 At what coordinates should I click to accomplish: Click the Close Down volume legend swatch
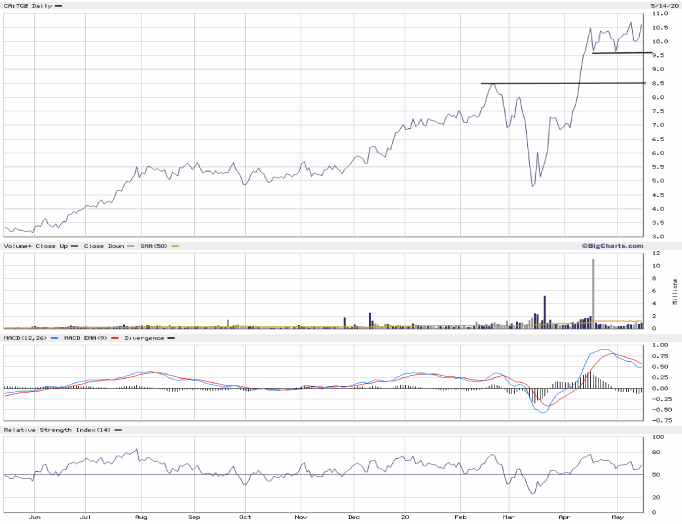(x=130, y=245)
